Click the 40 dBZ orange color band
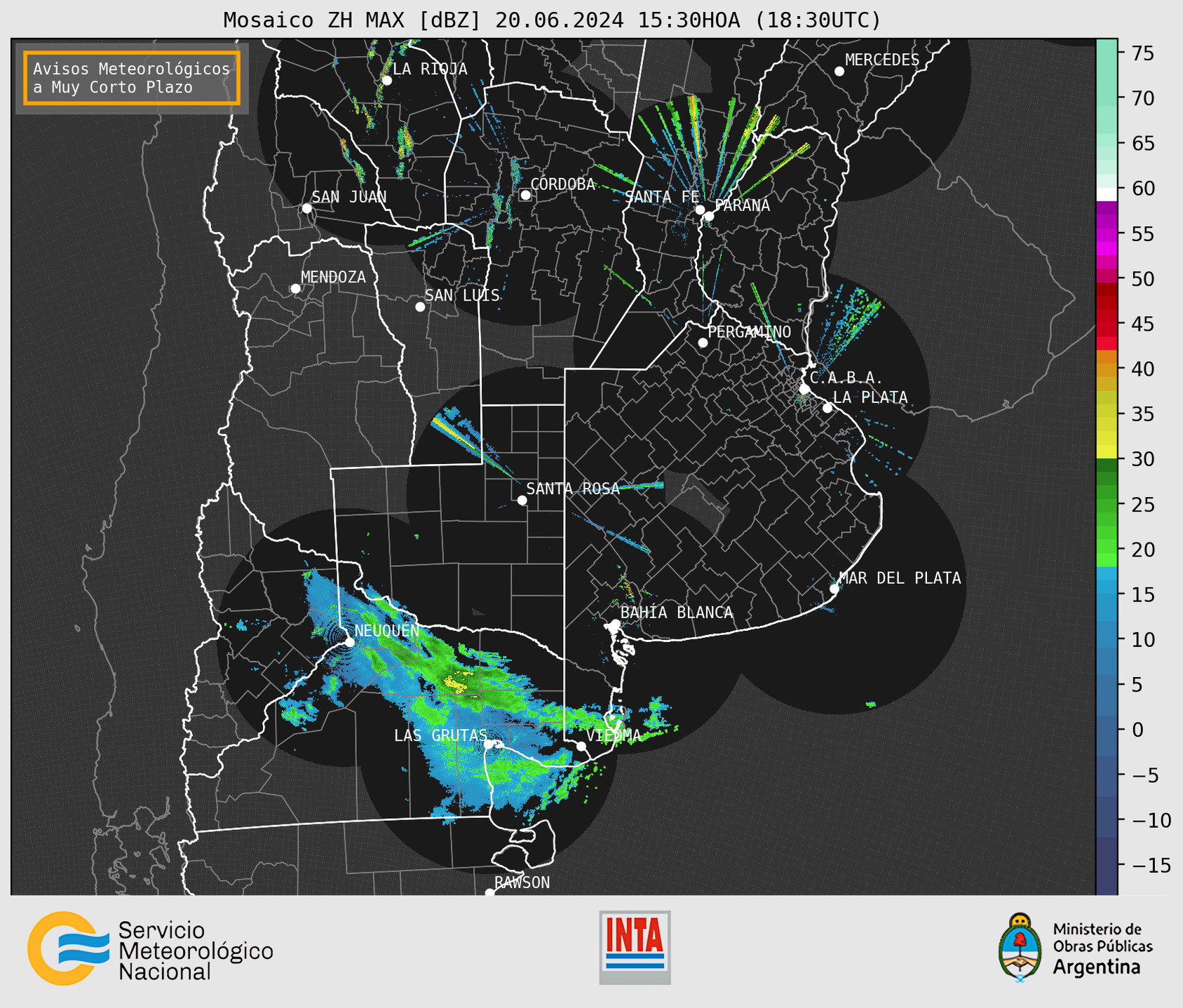Screen dimensions: 1183x1008 coord(1107,369)
